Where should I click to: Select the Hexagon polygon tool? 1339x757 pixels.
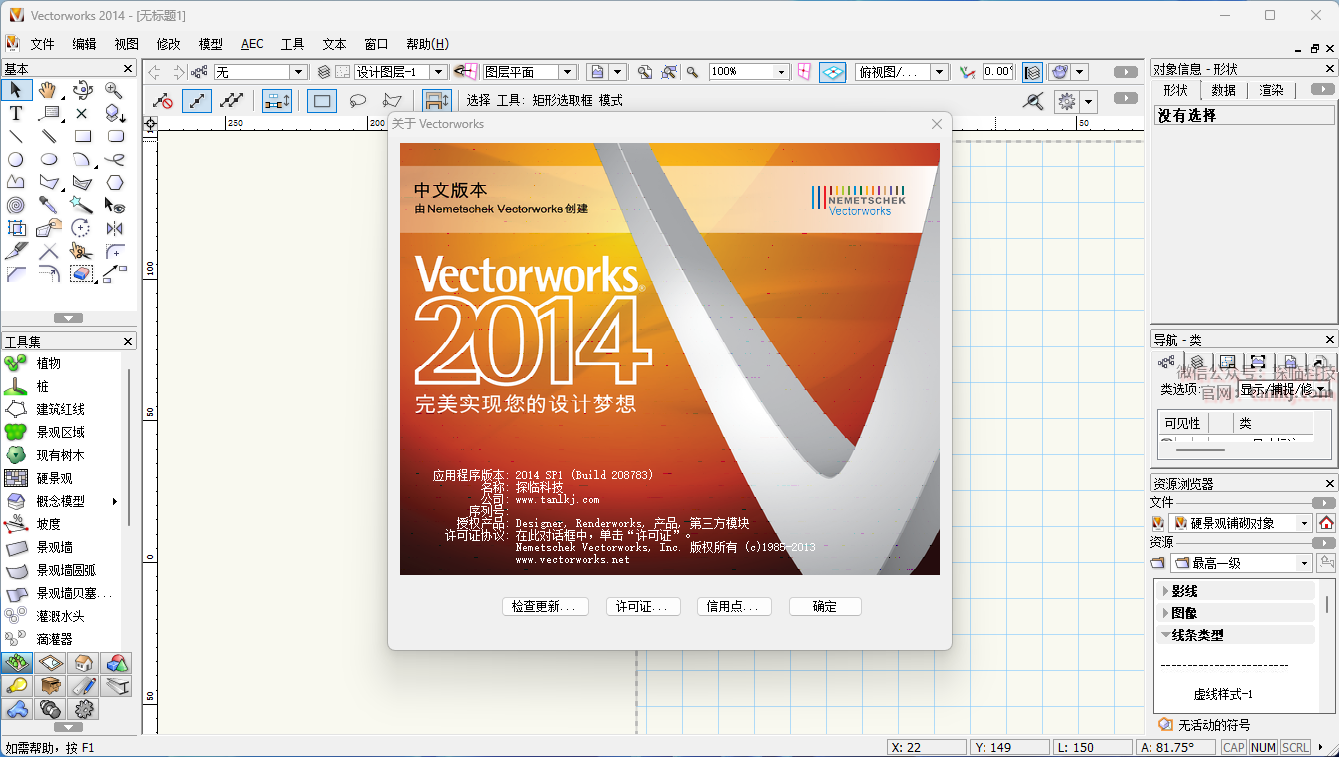[115, 182]
